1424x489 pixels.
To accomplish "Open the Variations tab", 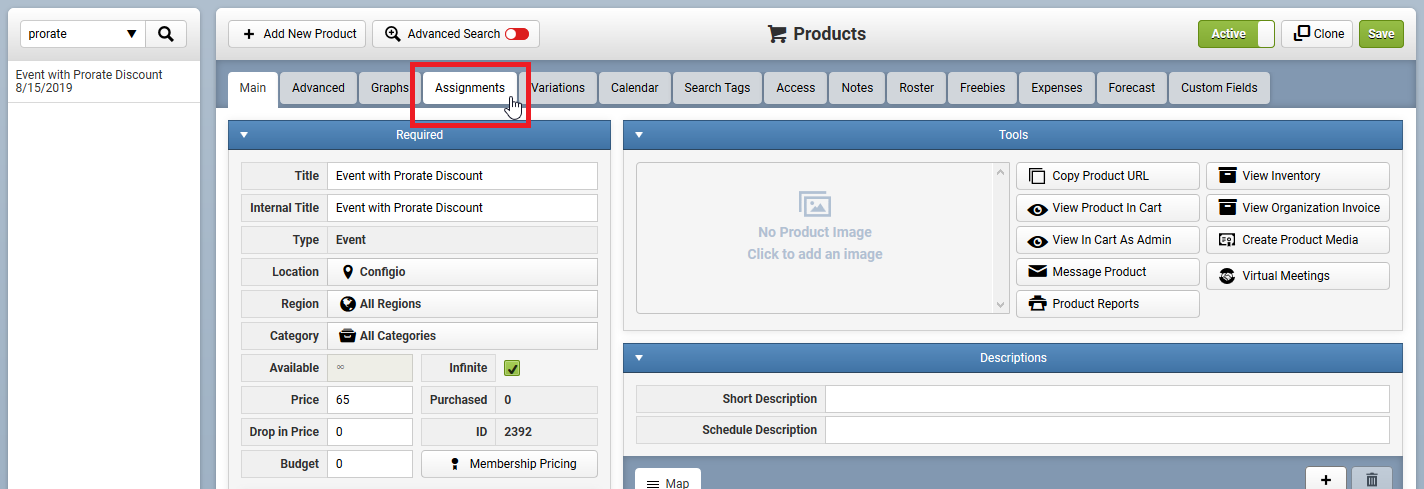I will (x=558, y=88).
